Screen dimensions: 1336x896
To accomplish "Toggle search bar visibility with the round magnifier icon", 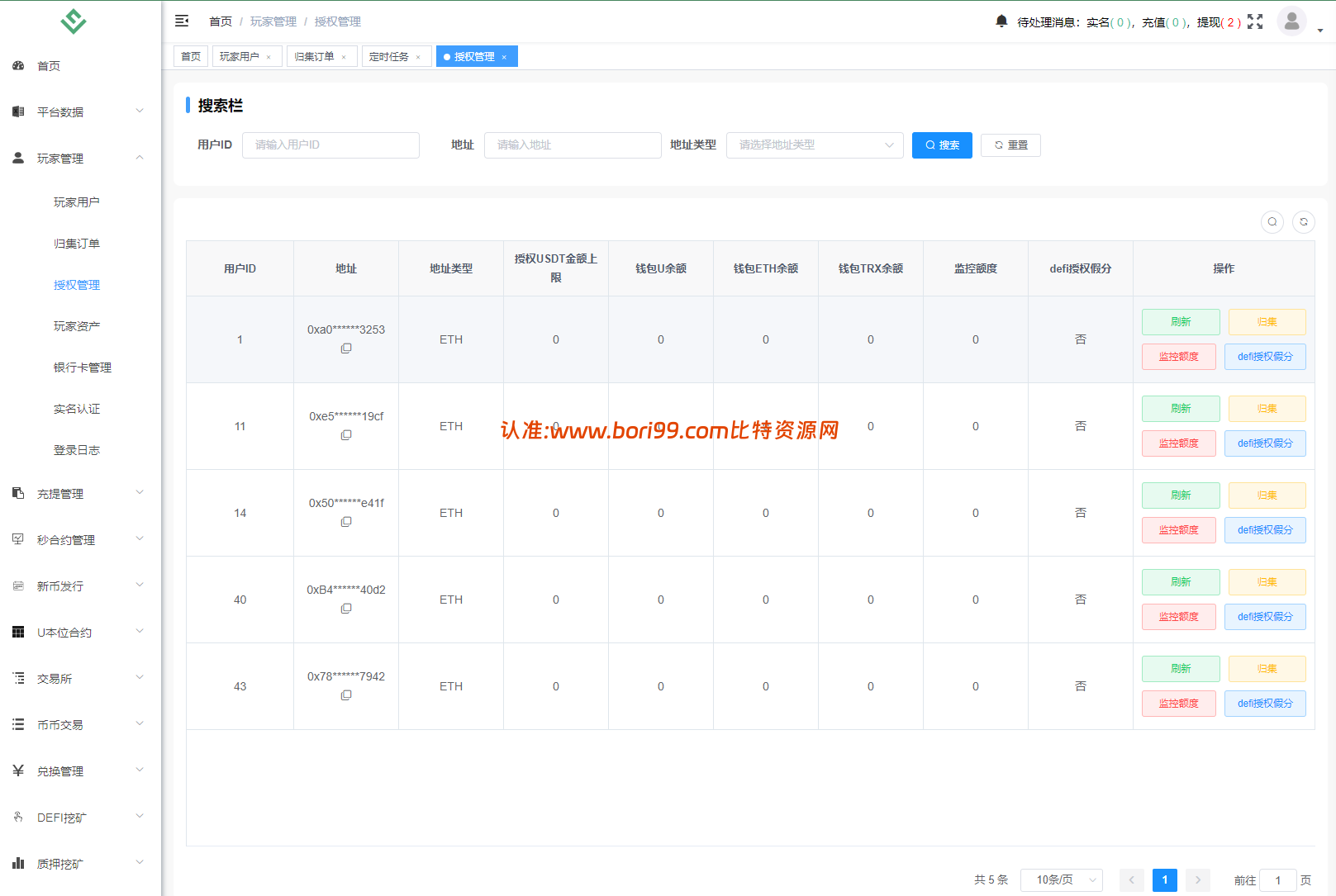I will tap(1272, 221).
